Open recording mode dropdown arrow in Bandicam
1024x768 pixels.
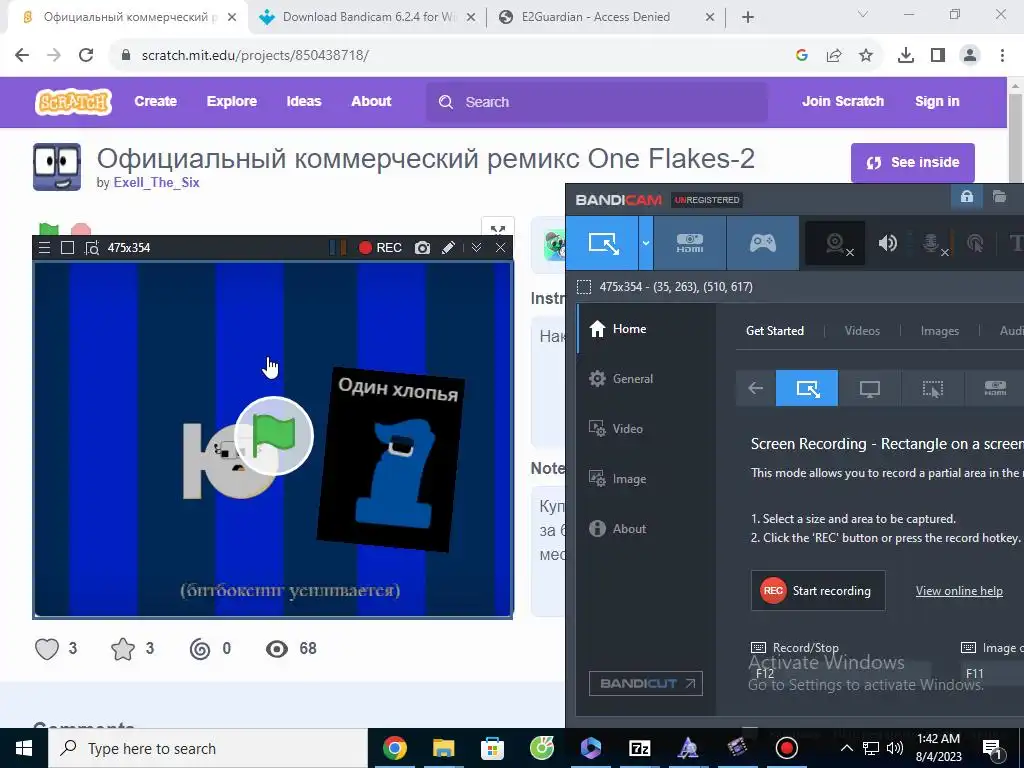[x=645, y=243]
